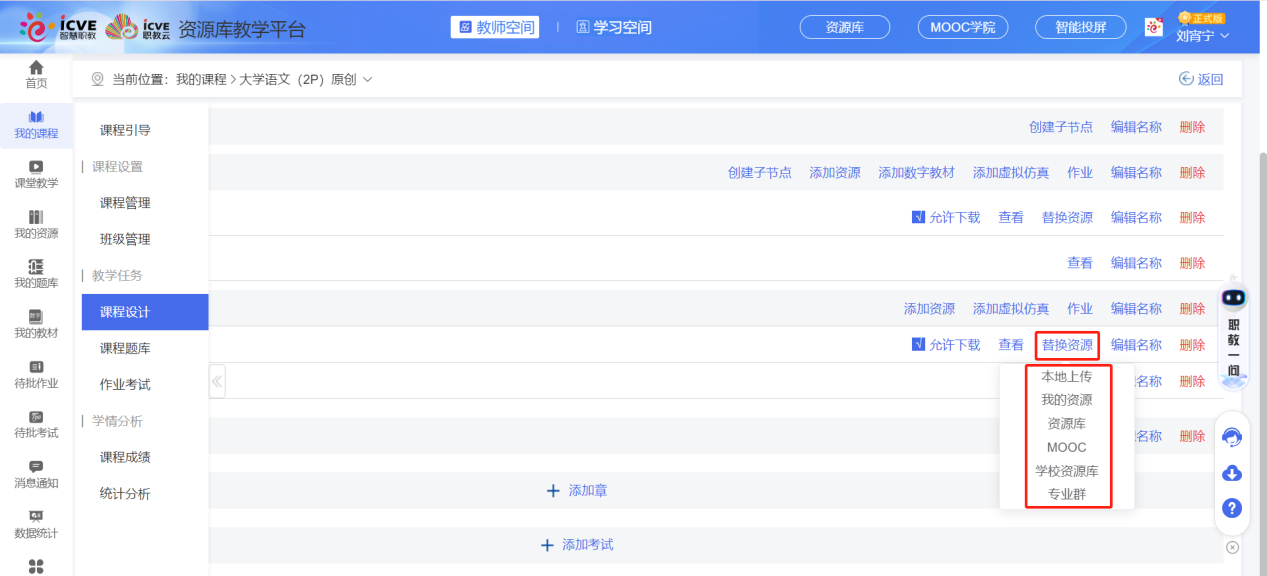The height and width of the screenshot is (576, 1267).
Task: Collapse the course menu panel with the arrow
Action: [x=216, y=381]
